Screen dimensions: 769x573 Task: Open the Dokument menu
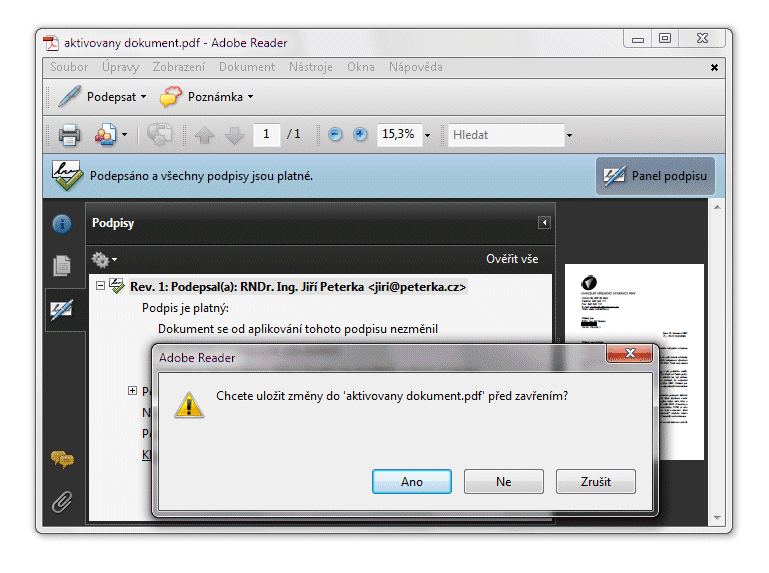click(247, 67)
